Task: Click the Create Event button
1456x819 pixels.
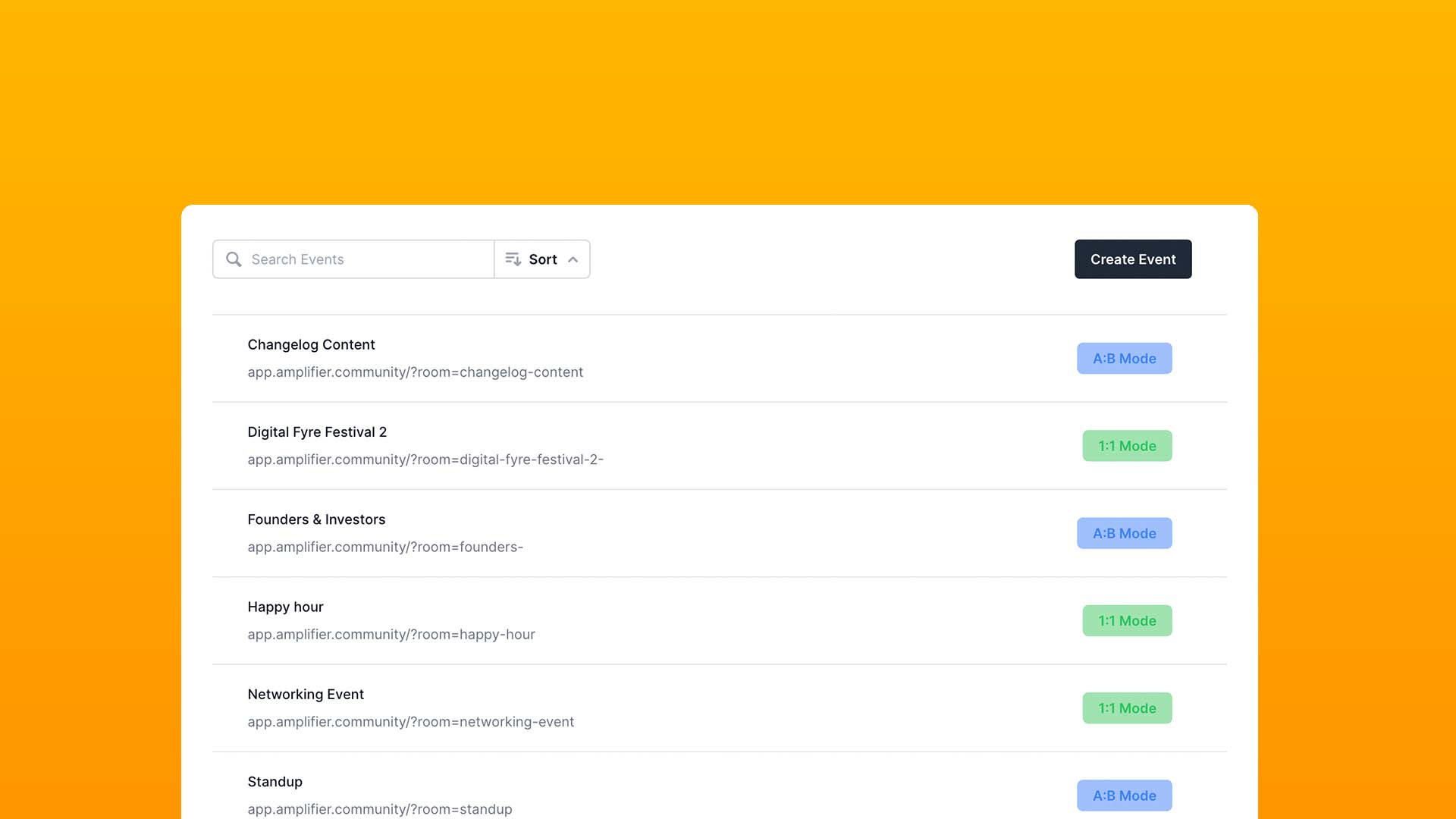Action: point(1132,259)
